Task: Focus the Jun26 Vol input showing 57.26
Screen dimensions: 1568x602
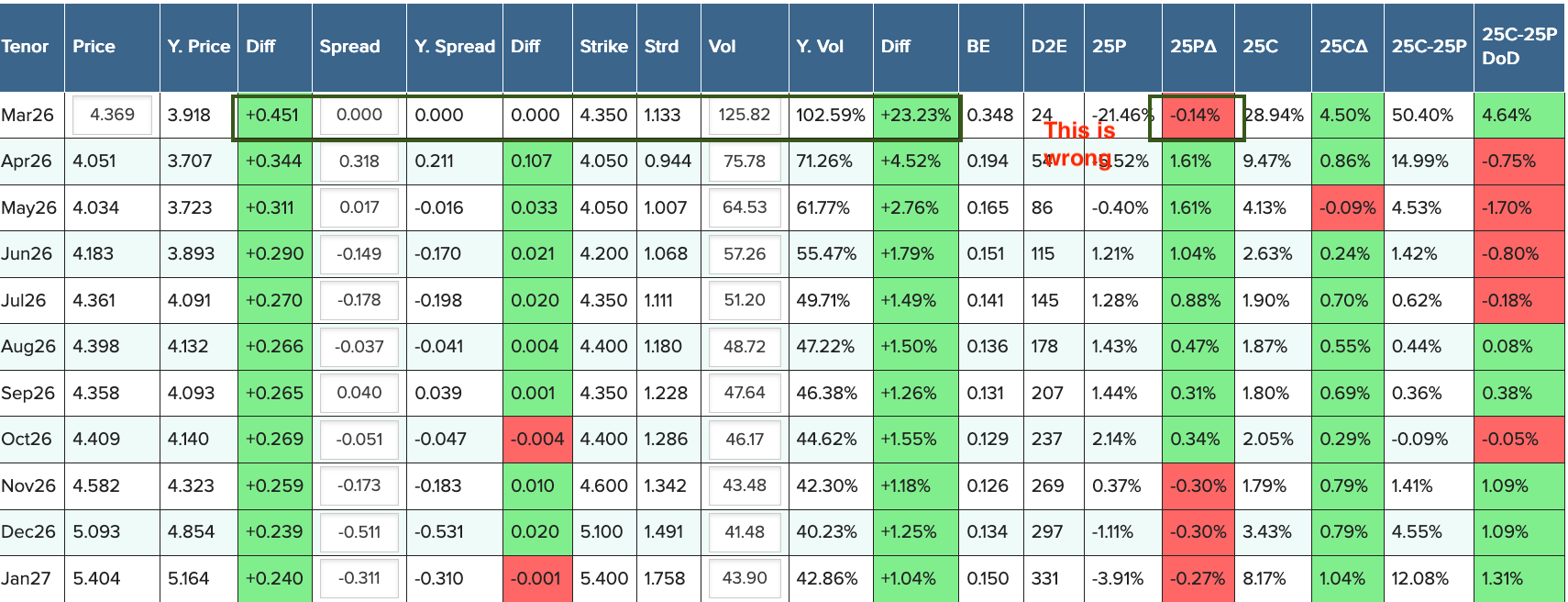Action: (744, 254)
